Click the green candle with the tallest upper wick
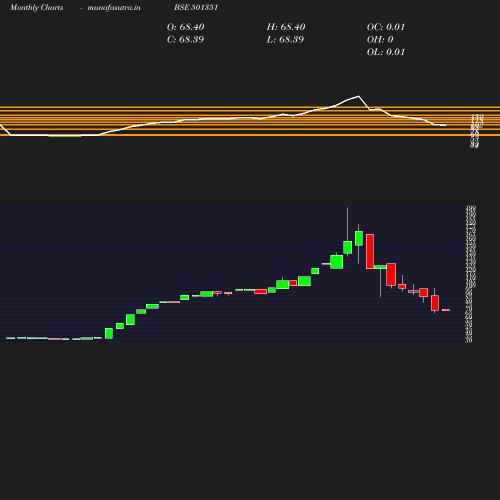 pos(347,247)
